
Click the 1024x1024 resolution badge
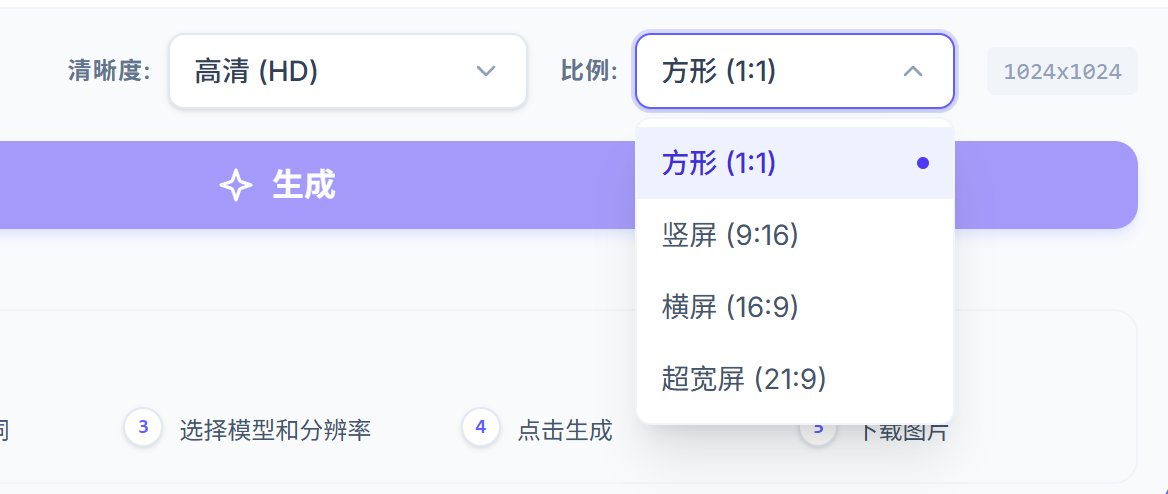[1062, 72]
